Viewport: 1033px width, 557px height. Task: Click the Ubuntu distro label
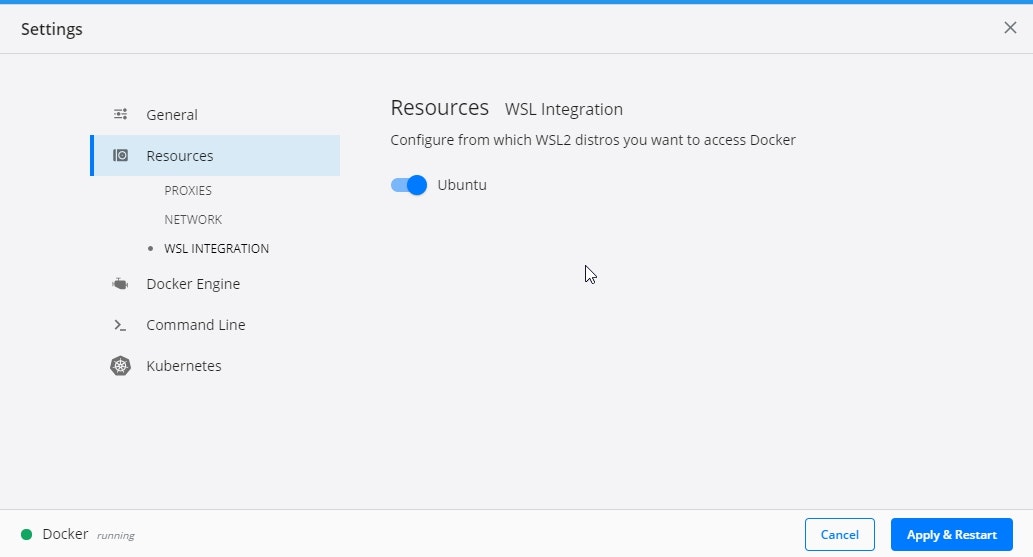point(462,185)
